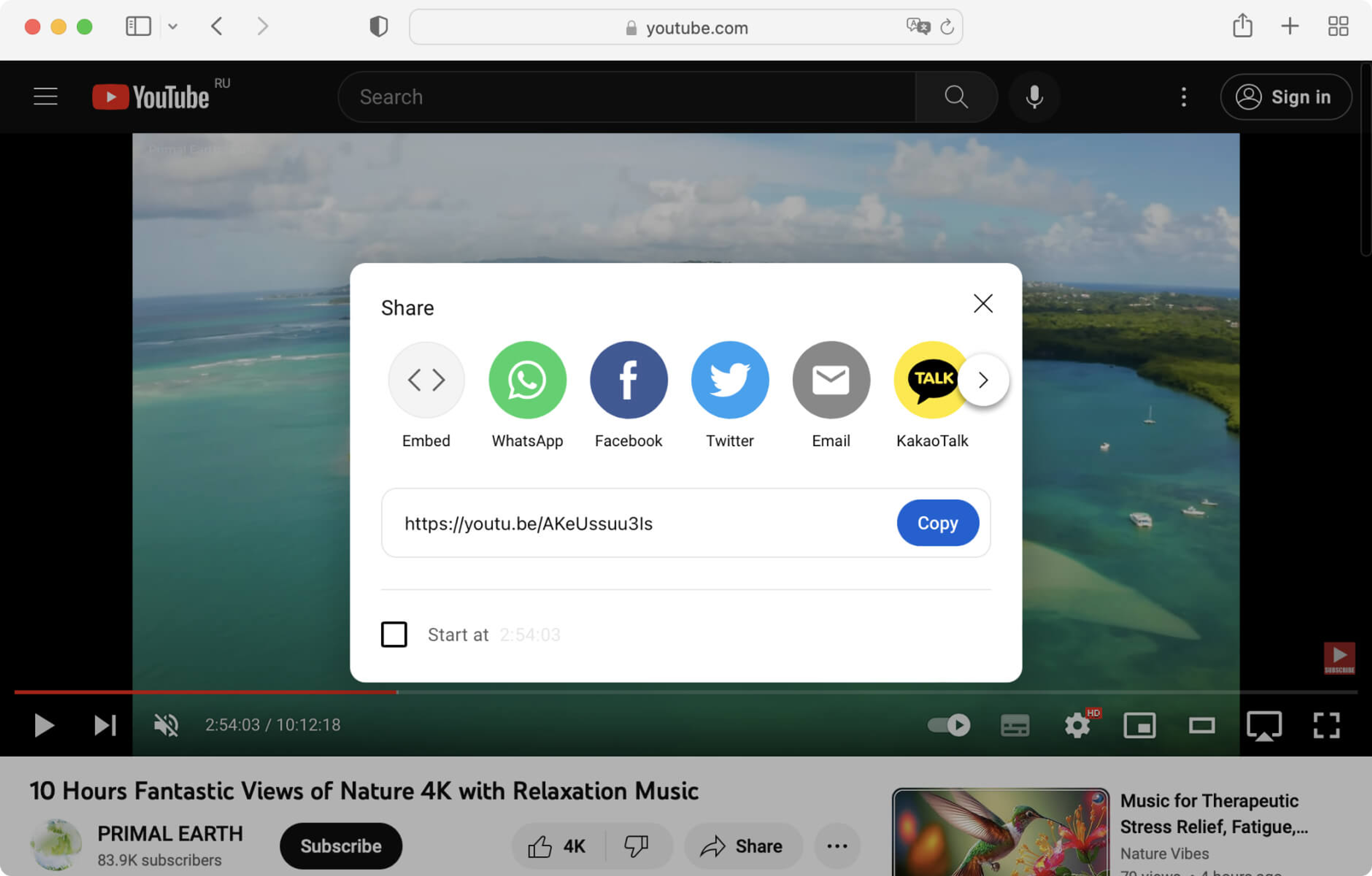Share video to Facebook
This screenshot has height=876, width=1372.
point(628,380)
